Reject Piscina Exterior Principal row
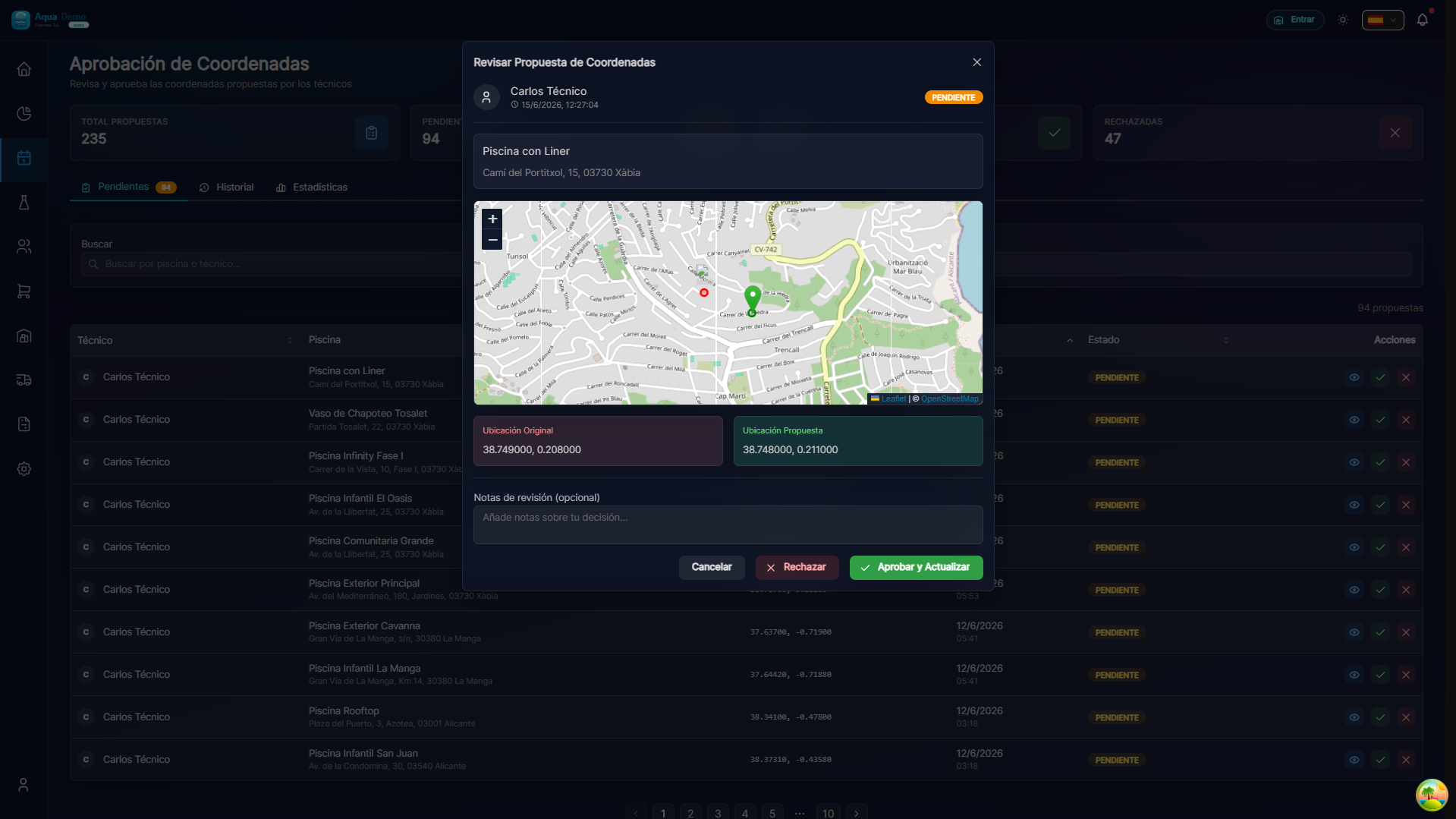The image size is (1456, 819). [1406, 590]
